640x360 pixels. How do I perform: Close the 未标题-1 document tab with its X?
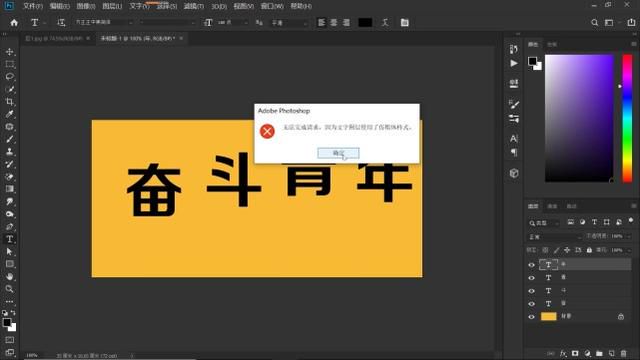pos(181,38)
